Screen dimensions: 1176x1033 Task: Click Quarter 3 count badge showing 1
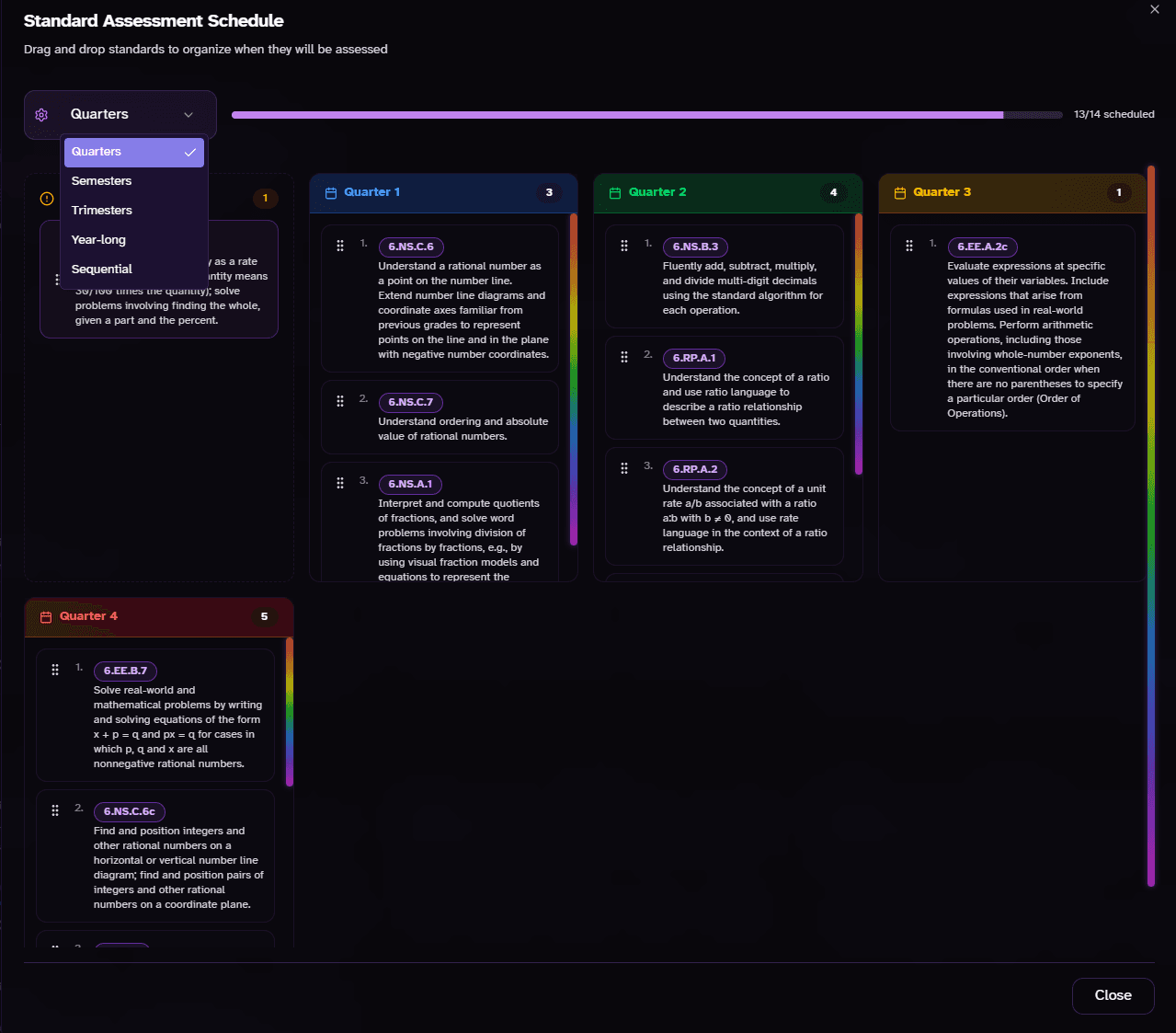pyautogui.click(x=1118, y=193)
